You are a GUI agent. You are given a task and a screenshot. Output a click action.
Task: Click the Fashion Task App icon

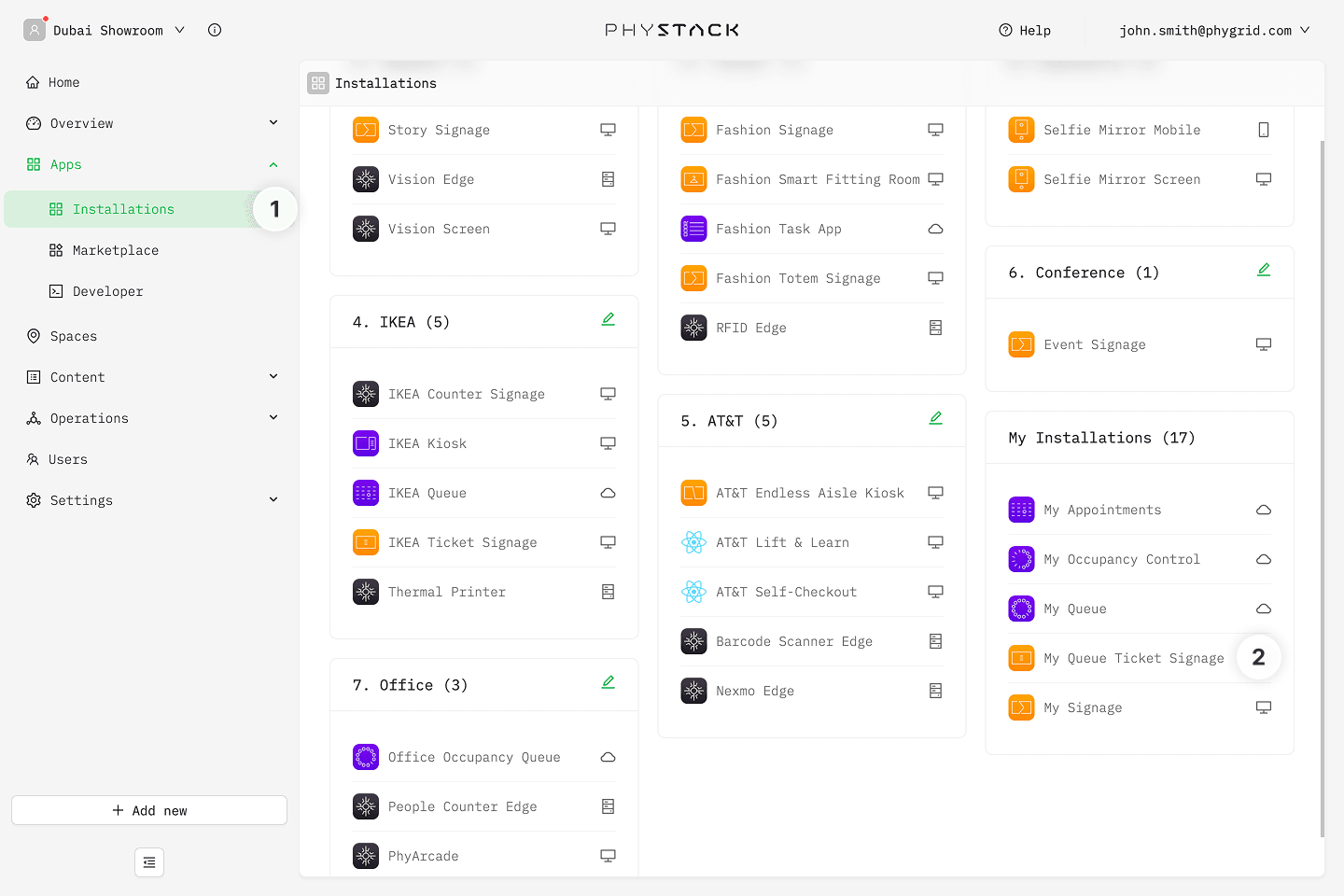(693, 229)
